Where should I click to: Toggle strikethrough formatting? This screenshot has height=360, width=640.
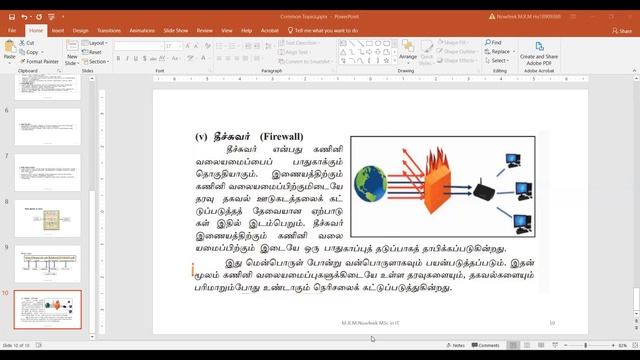(153, 59)
